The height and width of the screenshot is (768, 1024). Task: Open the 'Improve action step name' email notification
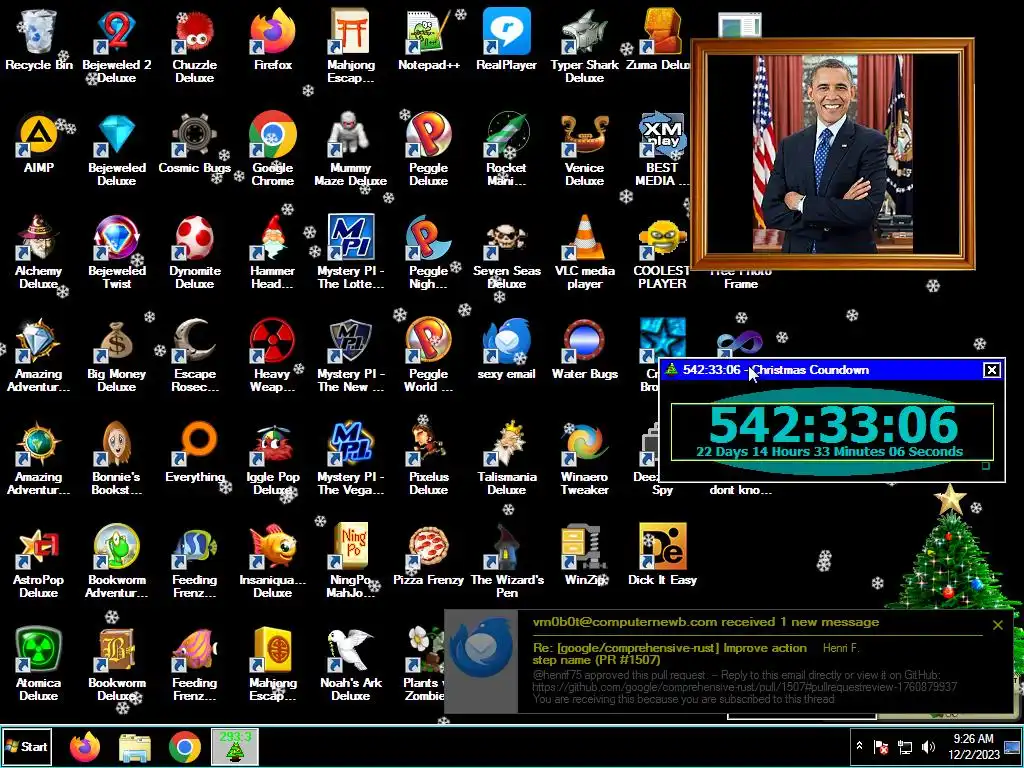tap(669, 654)
